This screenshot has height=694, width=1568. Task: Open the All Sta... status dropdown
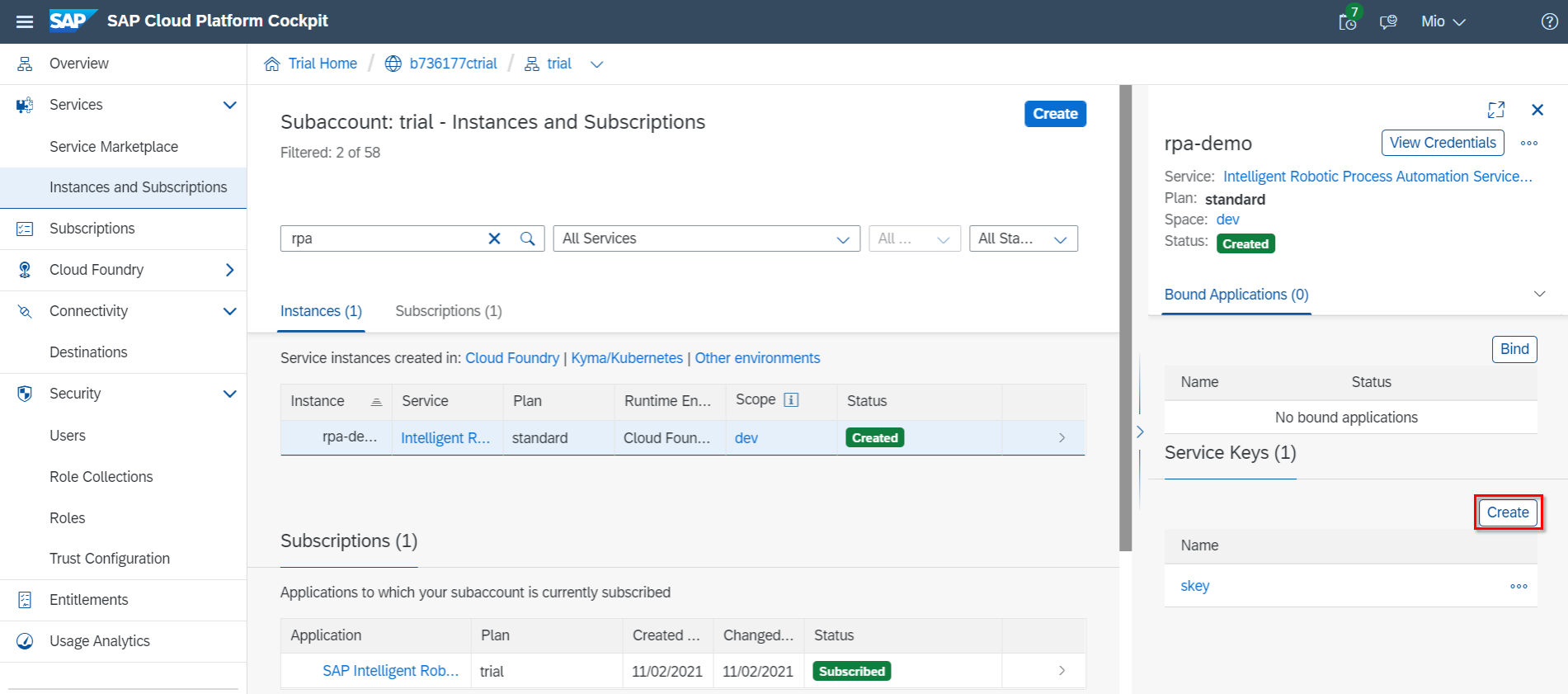[1023, 238]
